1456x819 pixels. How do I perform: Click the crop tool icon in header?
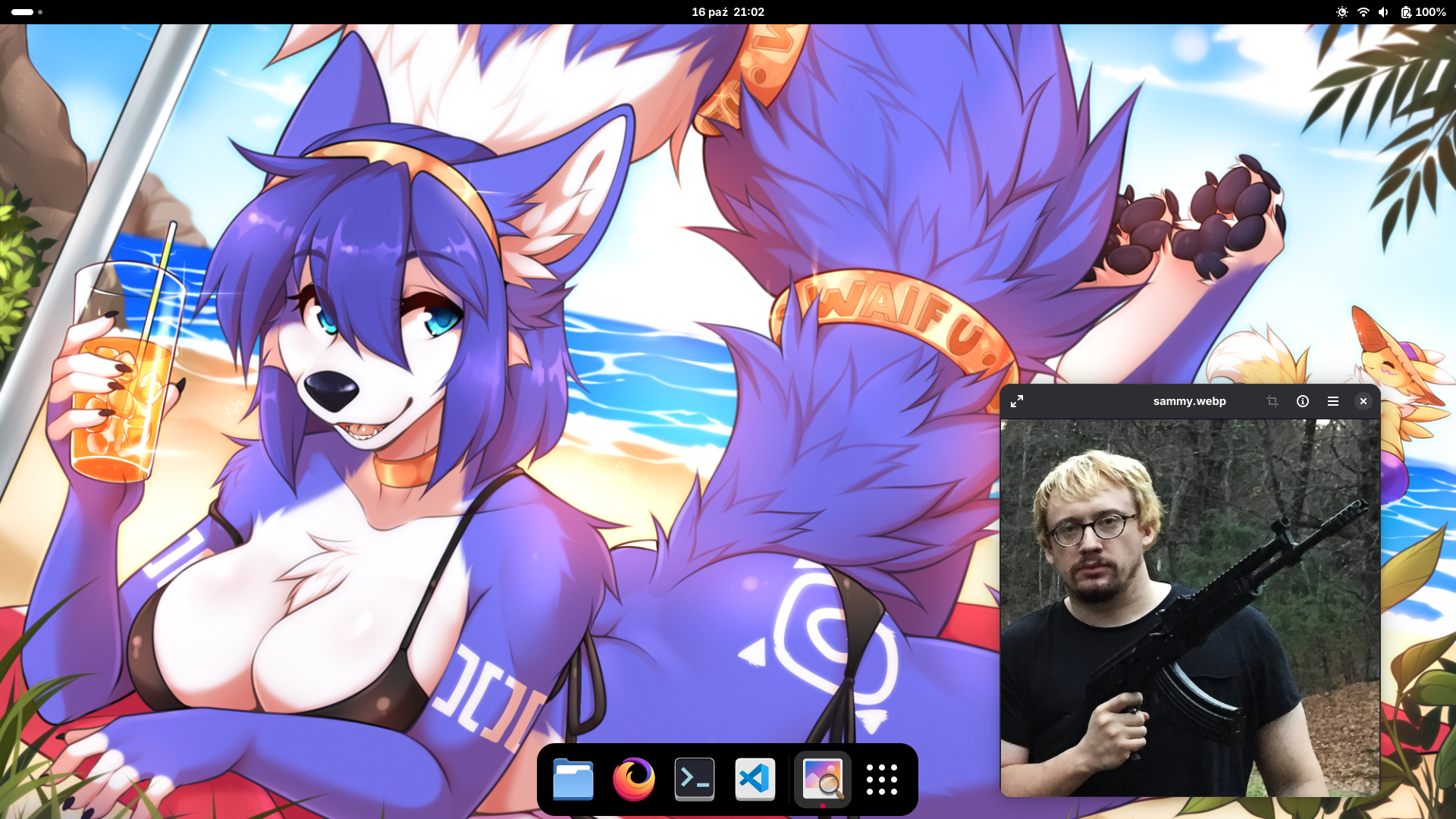tap(1272, 401)
